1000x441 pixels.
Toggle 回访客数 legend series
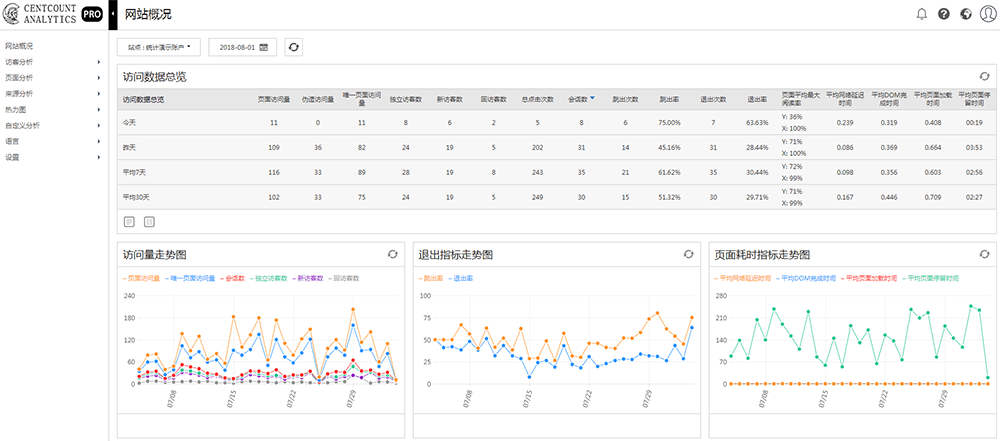345,278
